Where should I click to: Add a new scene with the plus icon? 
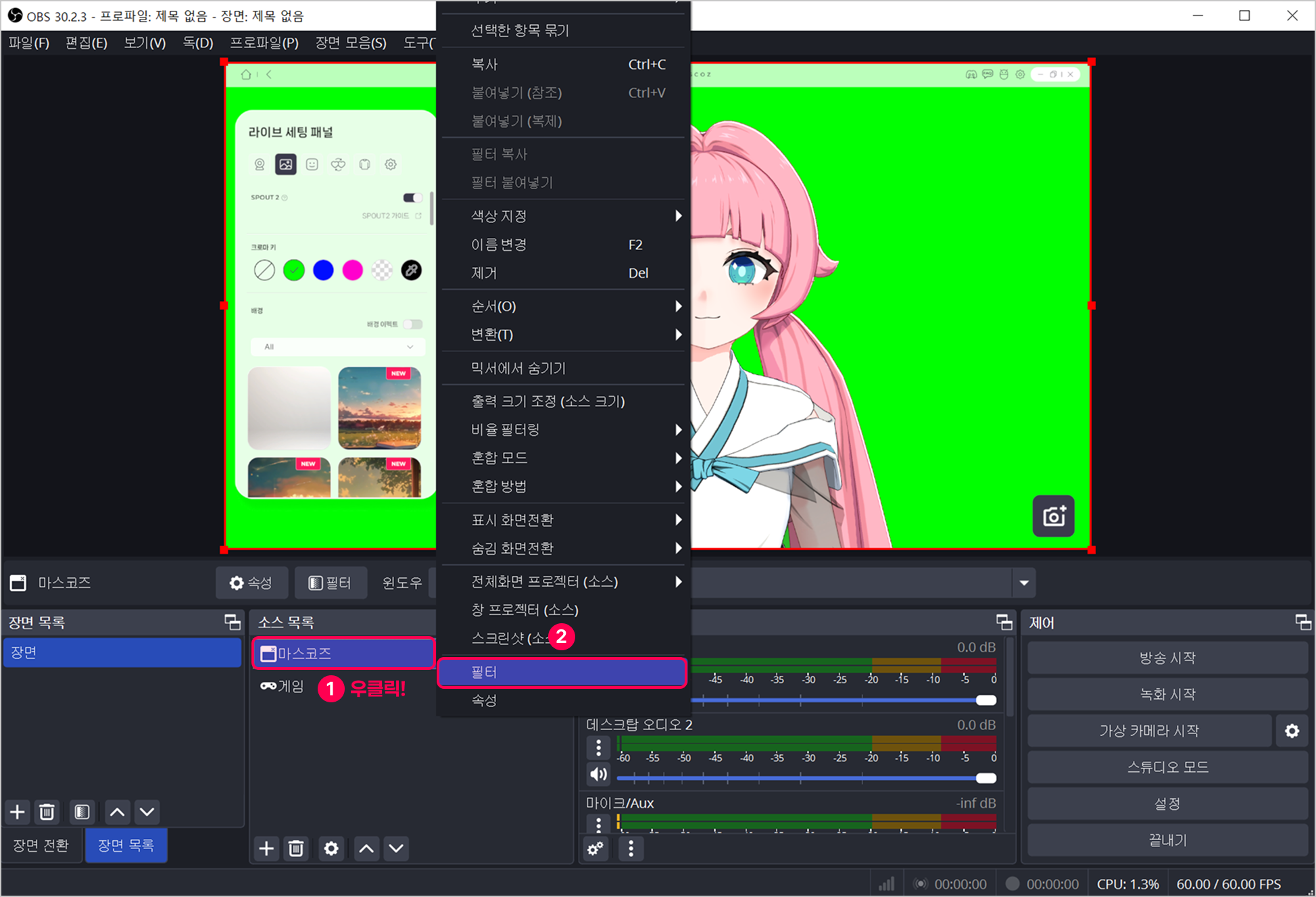[x=18, y=811]
